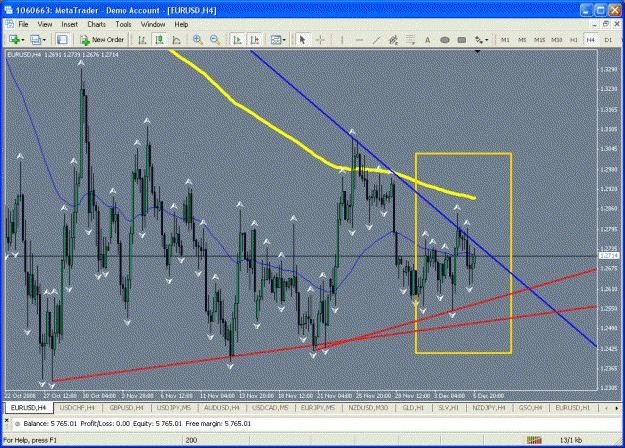Select the rectangle shape tool
Image resolution: width=625 pixels, height=448 pixels.
click(462, 39)
